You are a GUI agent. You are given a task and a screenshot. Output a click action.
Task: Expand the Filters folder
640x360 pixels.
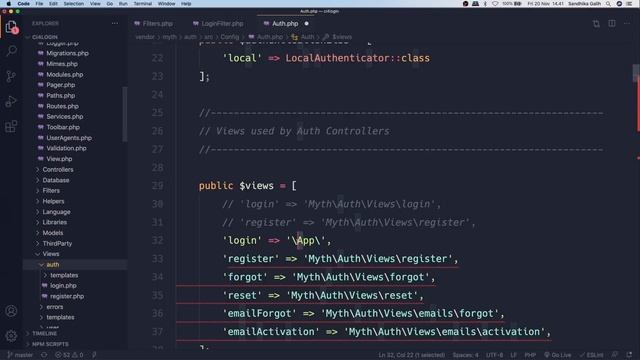coord(51,191)
